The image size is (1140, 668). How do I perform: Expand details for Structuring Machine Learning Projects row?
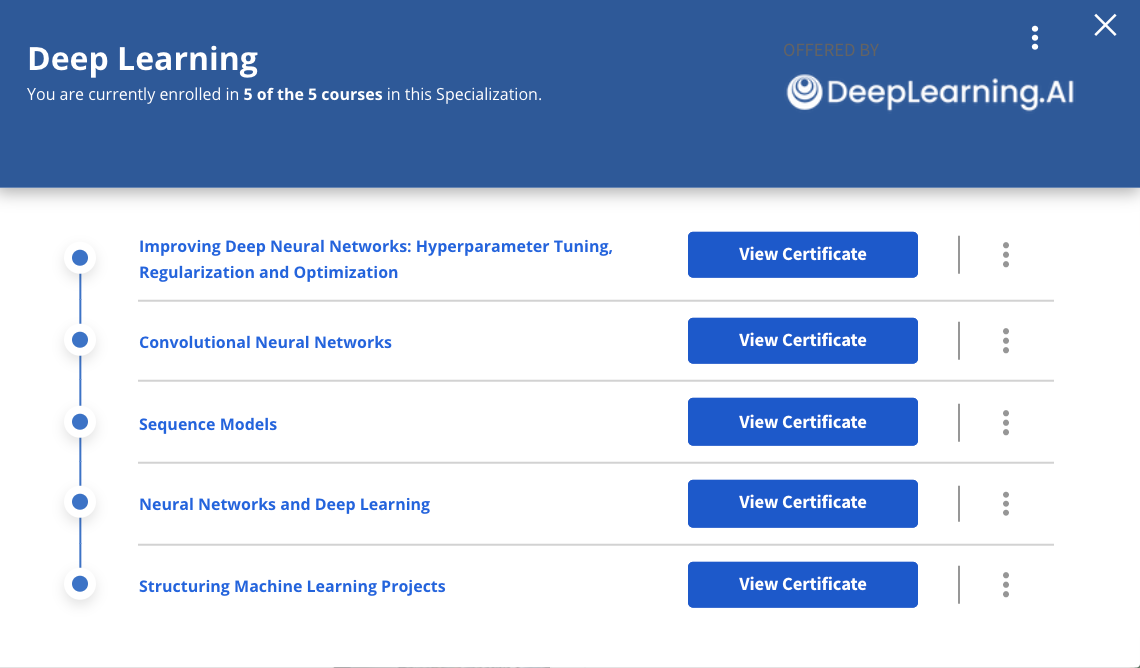[1005, 585]
